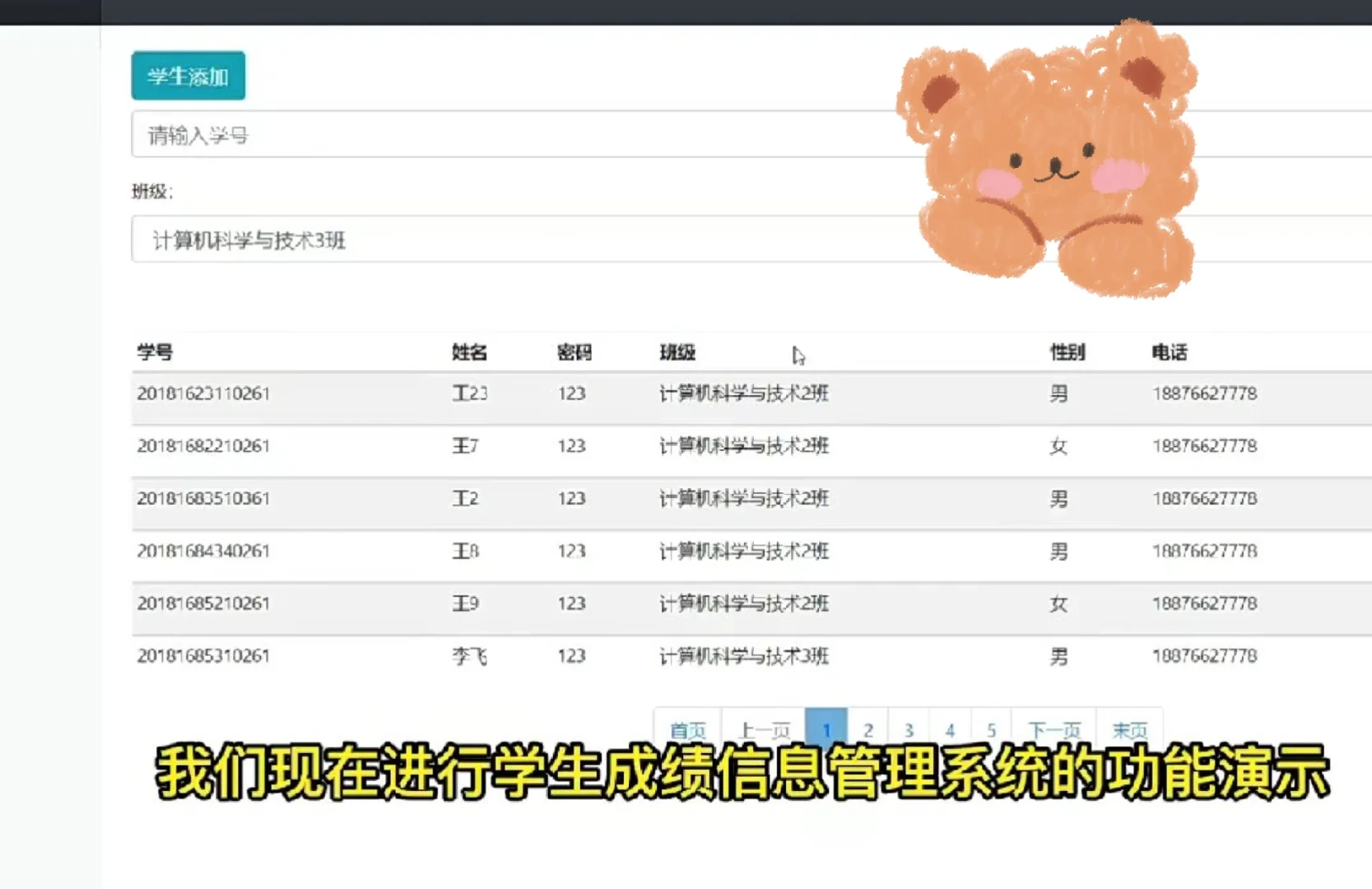The image size is (1372, 889).
Task: Click 上一页 to view the previous page
Action: coord(765,728)
